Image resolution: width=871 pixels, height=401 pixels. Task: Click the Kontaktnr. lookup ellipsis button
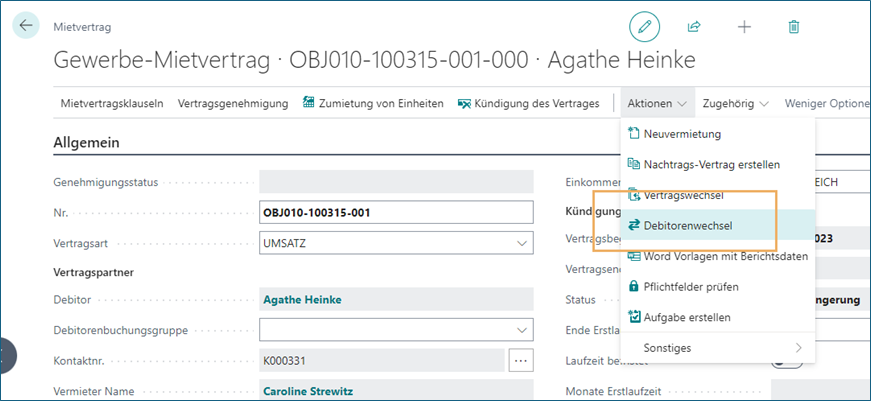pyautogui.click(x=518, y=360)
